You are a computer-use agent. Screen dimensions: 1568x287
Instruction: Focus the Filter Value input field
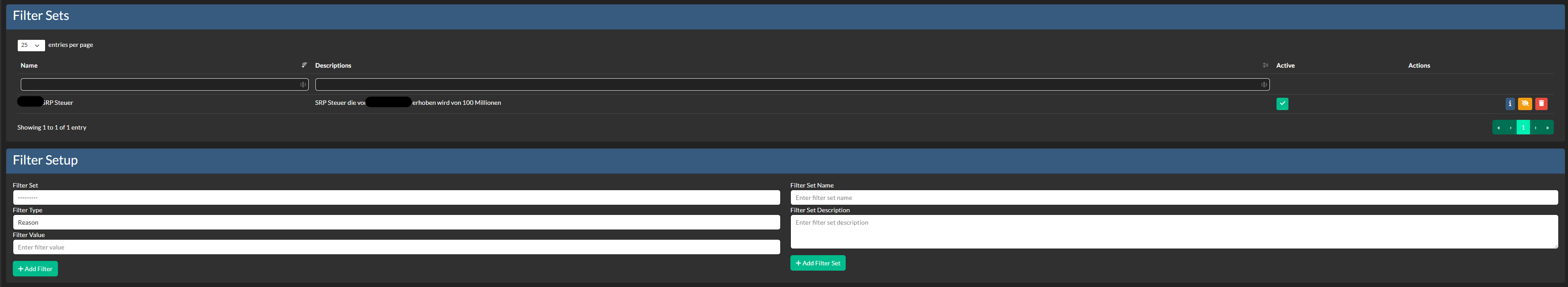click(x=396, y=247)
